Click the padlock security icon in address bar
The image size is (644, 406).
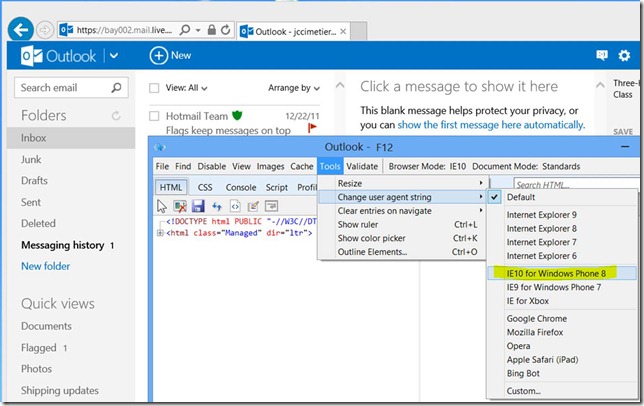(x=212, y=30)
